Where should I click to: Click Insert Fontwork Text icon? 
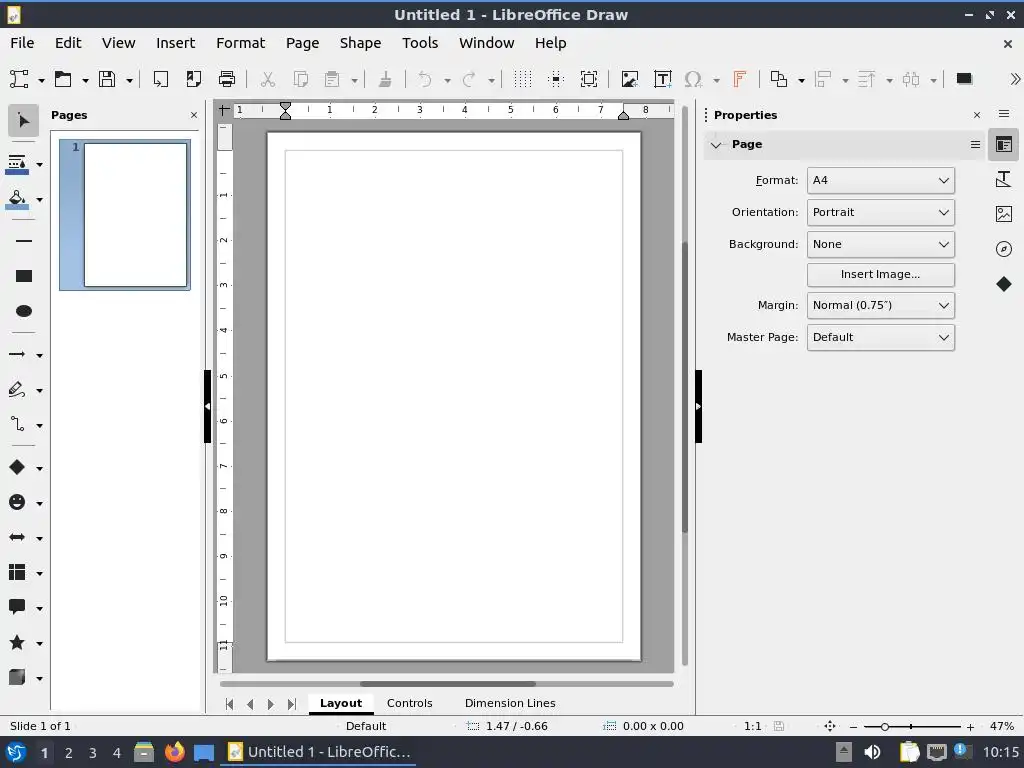click(x=740, y=79)
